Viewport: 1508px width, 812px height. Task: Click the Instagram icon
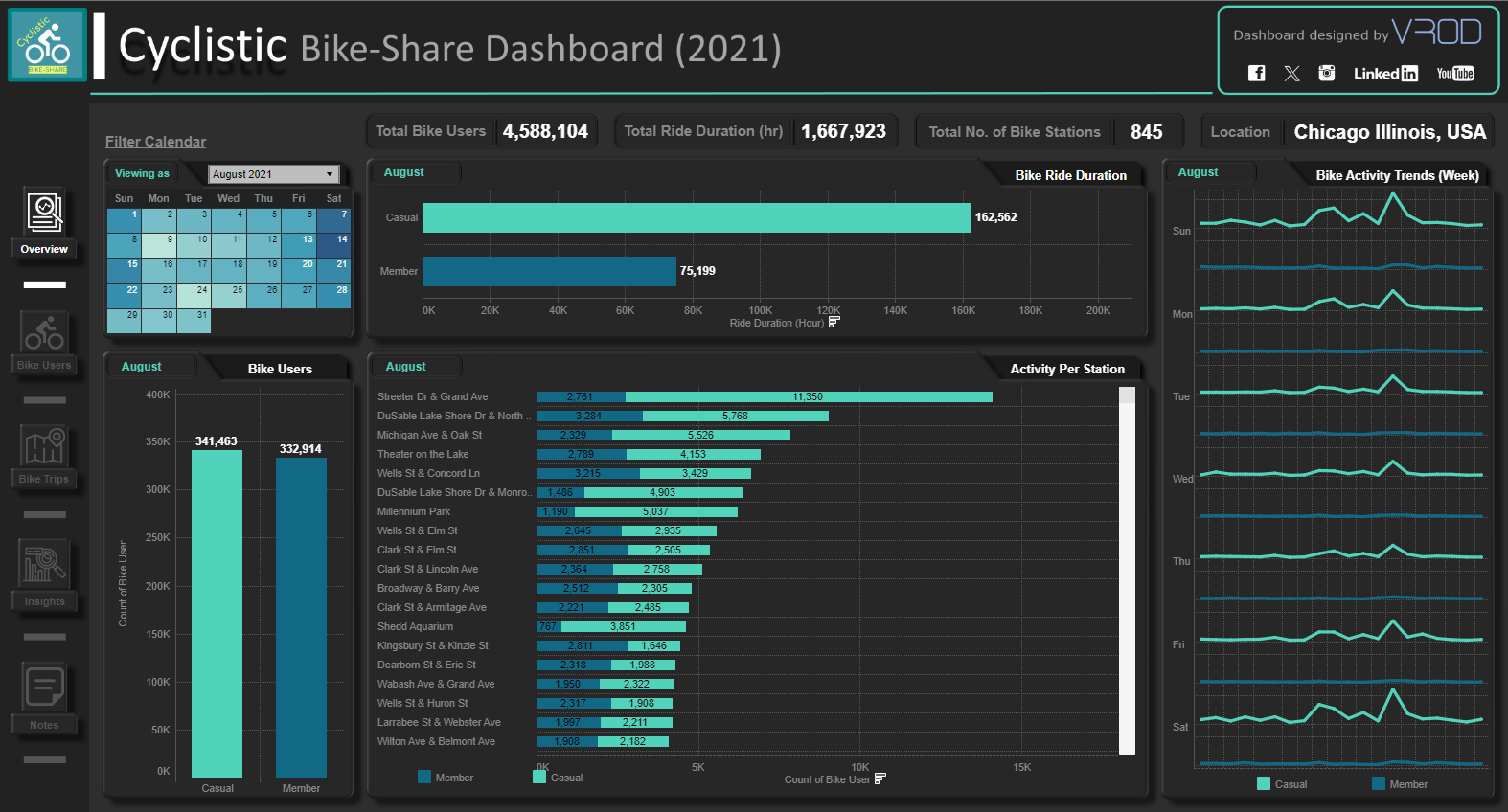[x=1327, y=73]
